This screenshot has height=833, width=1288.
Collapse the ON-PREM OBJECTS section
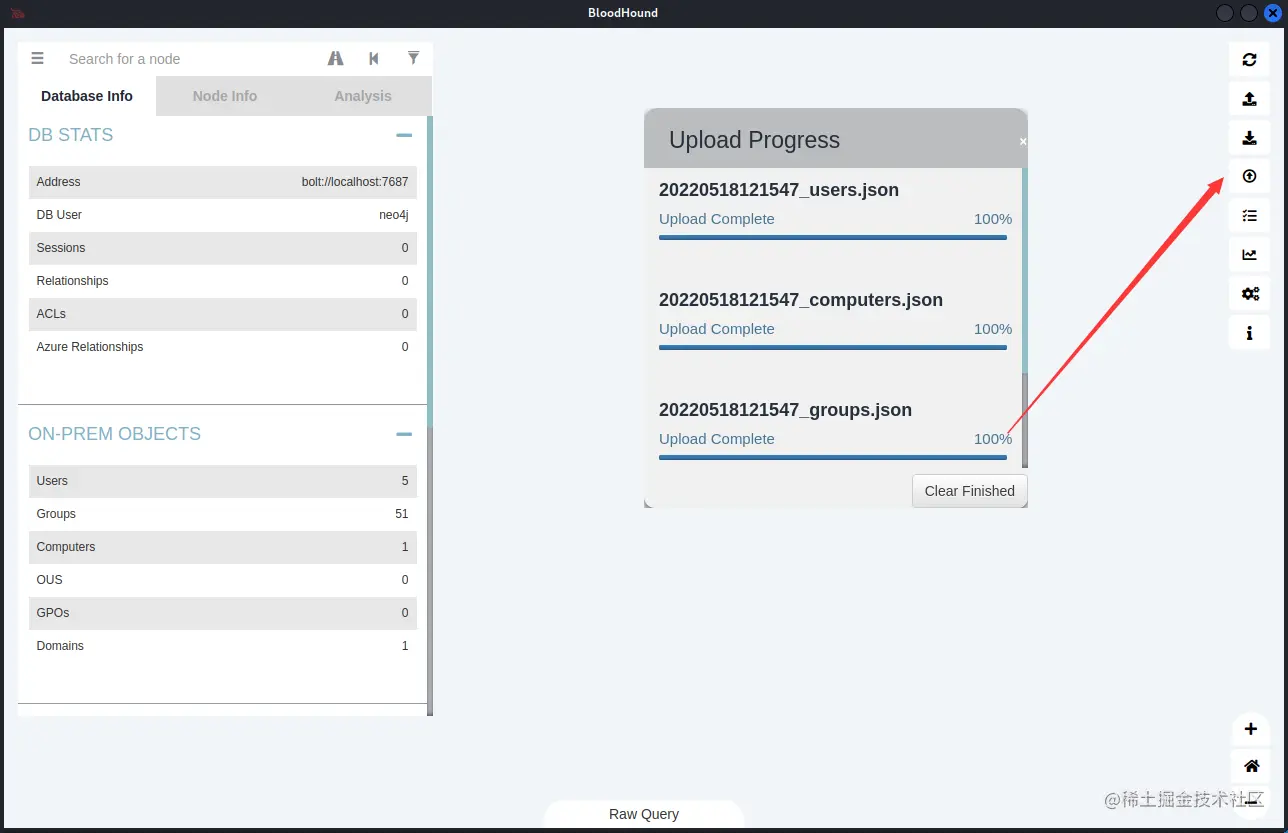[404, 434]
